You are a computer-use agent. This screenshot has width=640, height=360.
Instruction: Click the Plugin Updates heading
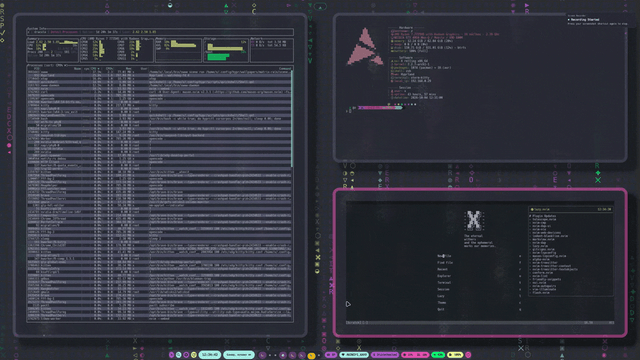(x=543, y=216)
